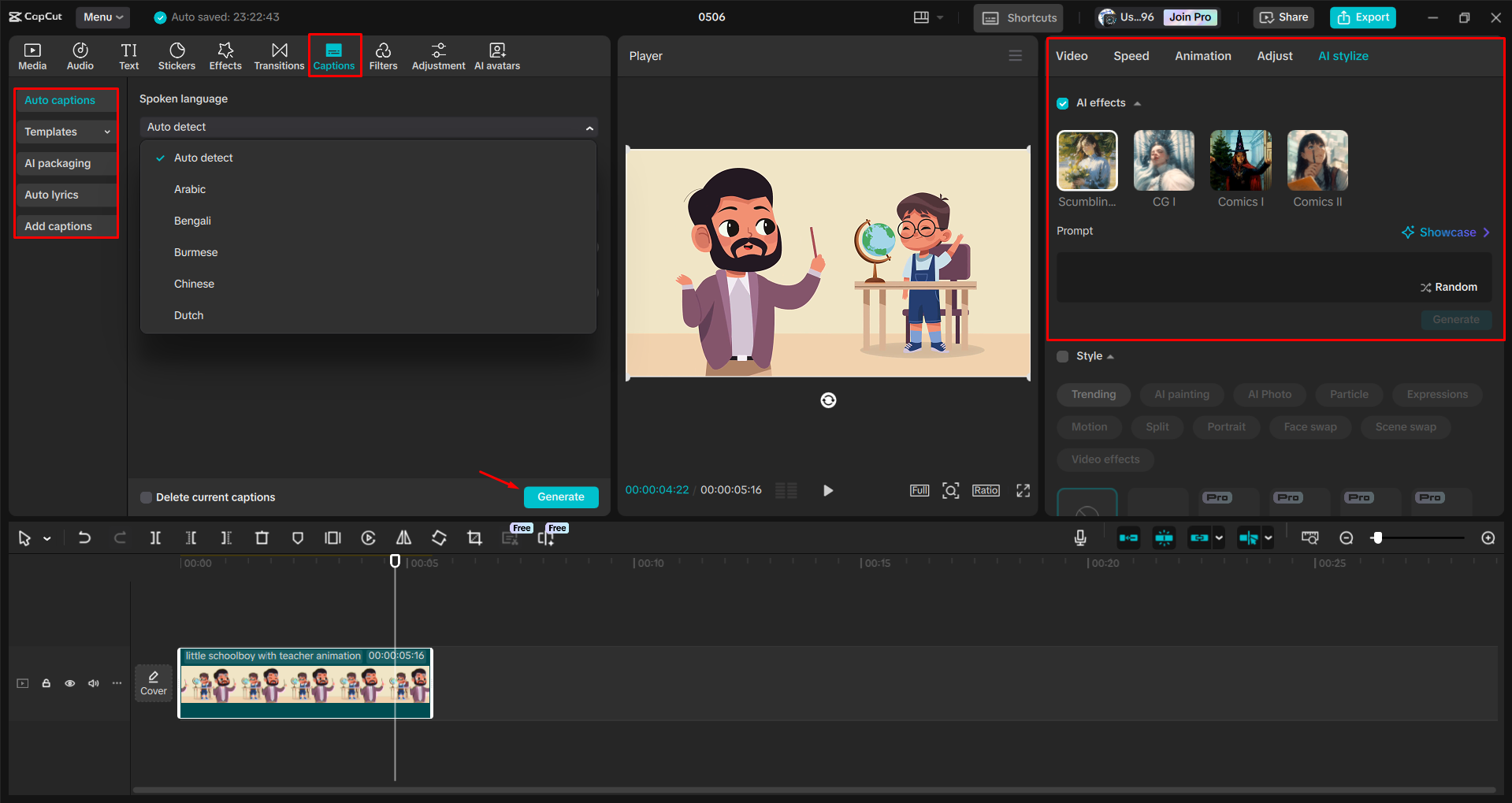Crop the selected clip
This screenshot has width=1512, height=803.
(474, 537)
